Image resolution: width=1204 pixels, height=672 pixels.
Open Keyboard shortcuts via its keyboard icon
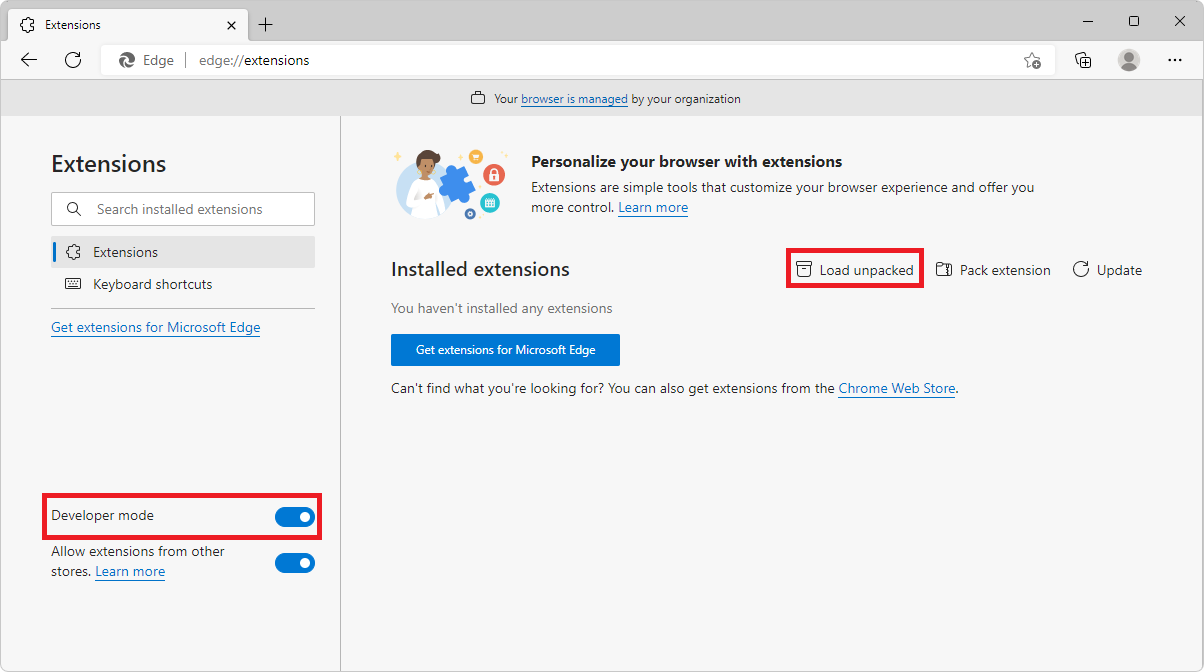click(72, 284)
